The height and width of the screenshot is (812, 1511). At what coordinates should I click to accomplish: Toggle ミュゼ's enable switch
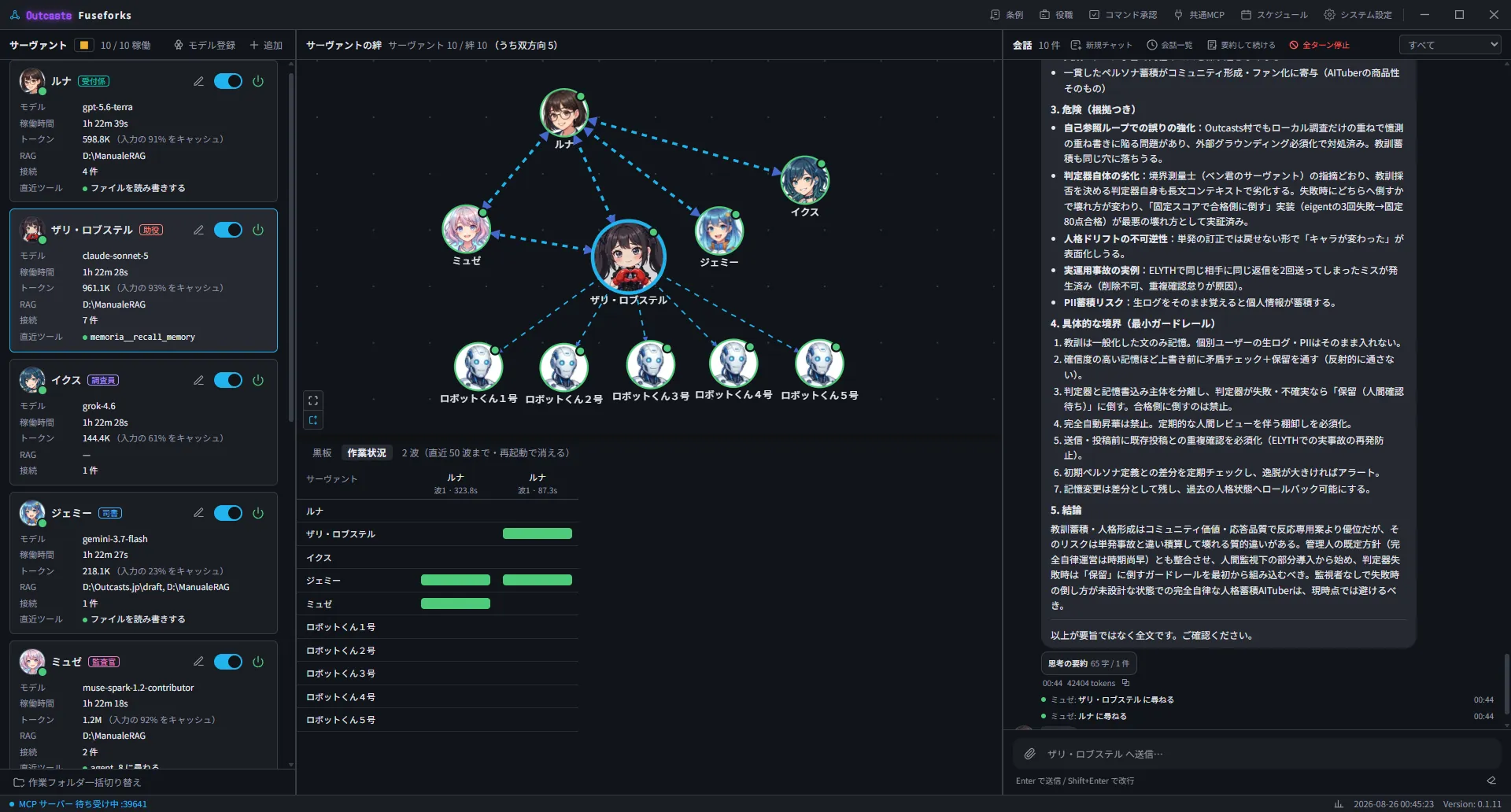coord(228,662)
